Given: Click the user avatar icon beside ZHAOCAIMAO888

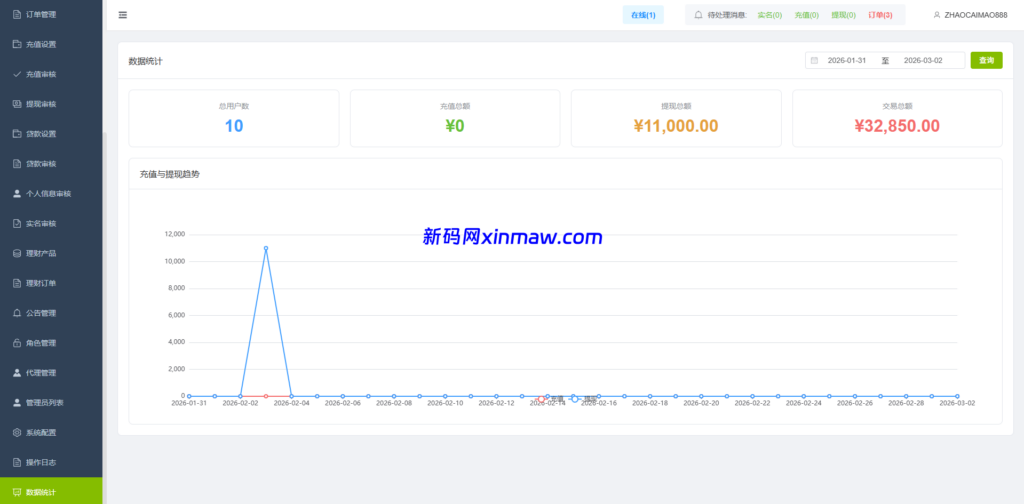Looking at the screenshot, I should 936,15.
